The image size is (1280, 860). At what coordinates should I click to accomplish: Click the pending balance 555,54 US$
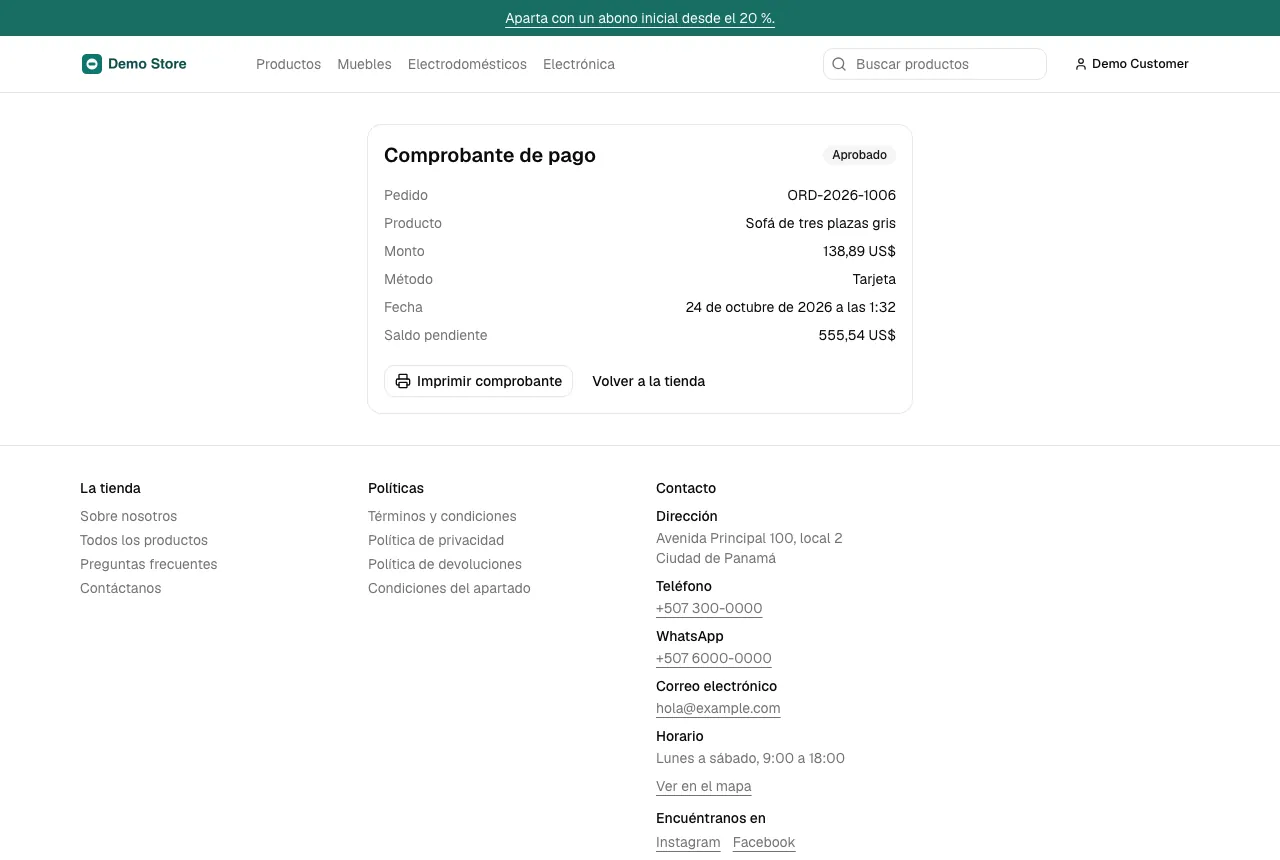(857, 335)
